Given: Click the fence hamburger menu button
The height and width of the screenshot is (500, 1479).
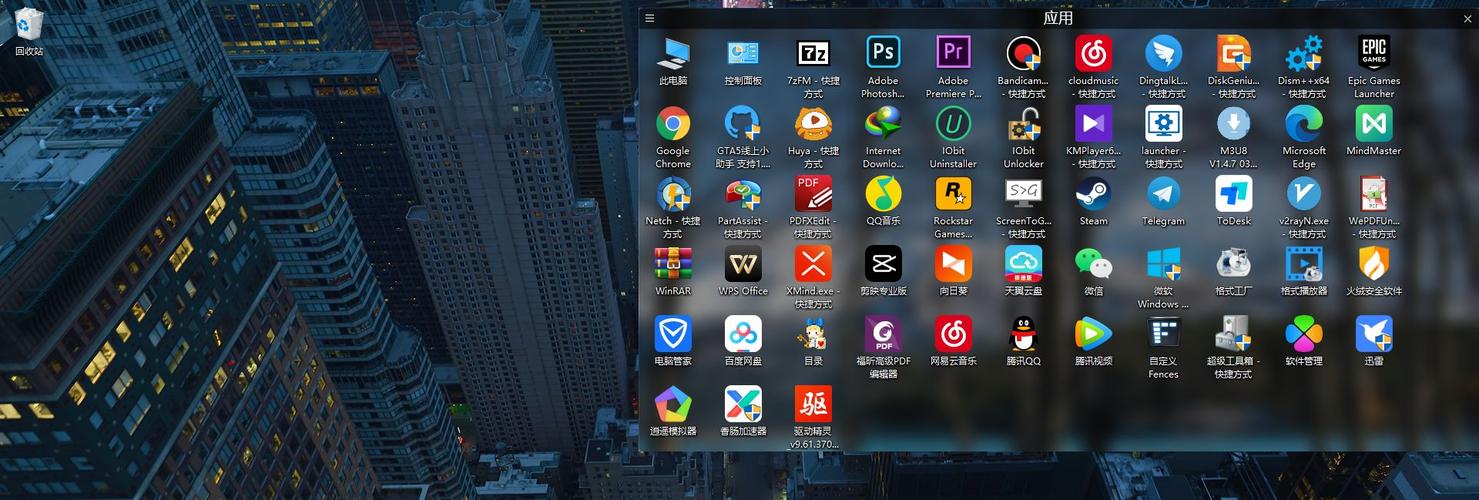Looking at the screenshot, I should point(650,18).
